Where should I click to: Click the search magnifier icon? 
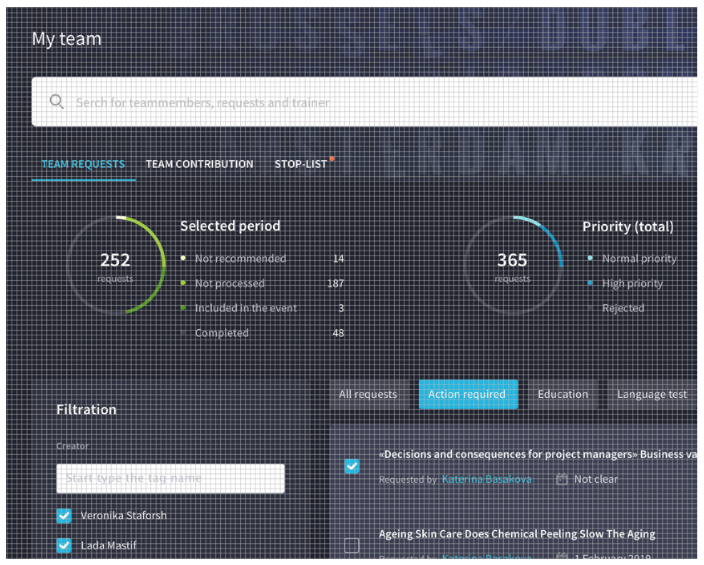pos(57,102)
